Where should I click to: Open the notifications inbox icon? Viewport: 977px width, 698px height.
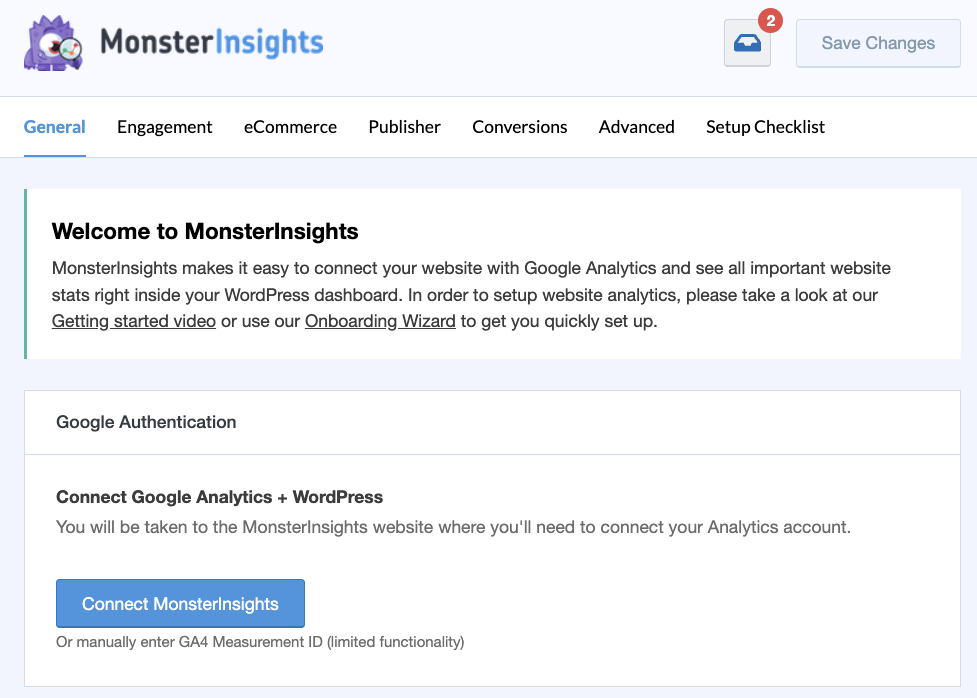[747, 44]
